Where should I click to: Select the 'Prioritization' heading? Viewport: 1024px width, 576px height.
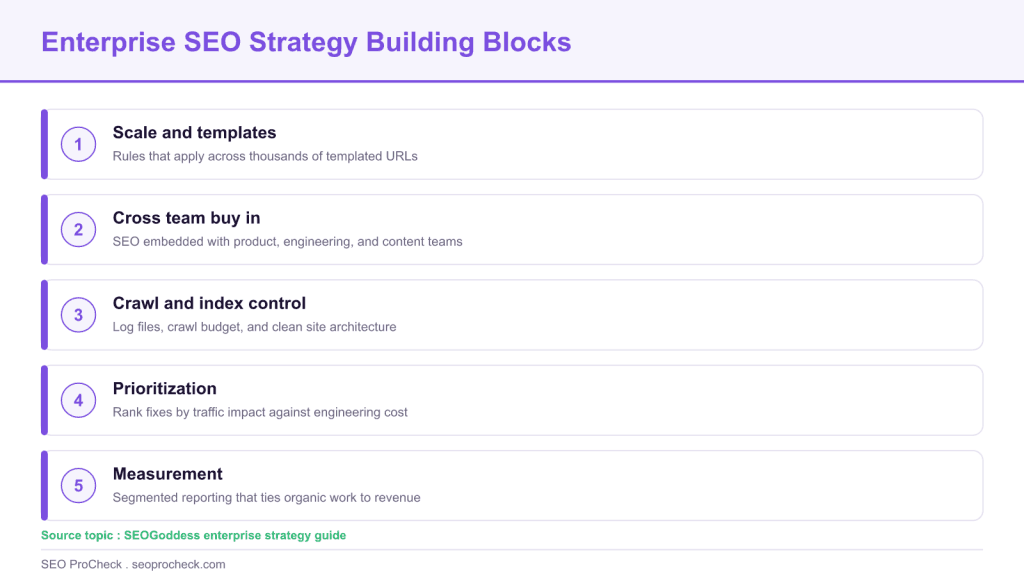165,389
